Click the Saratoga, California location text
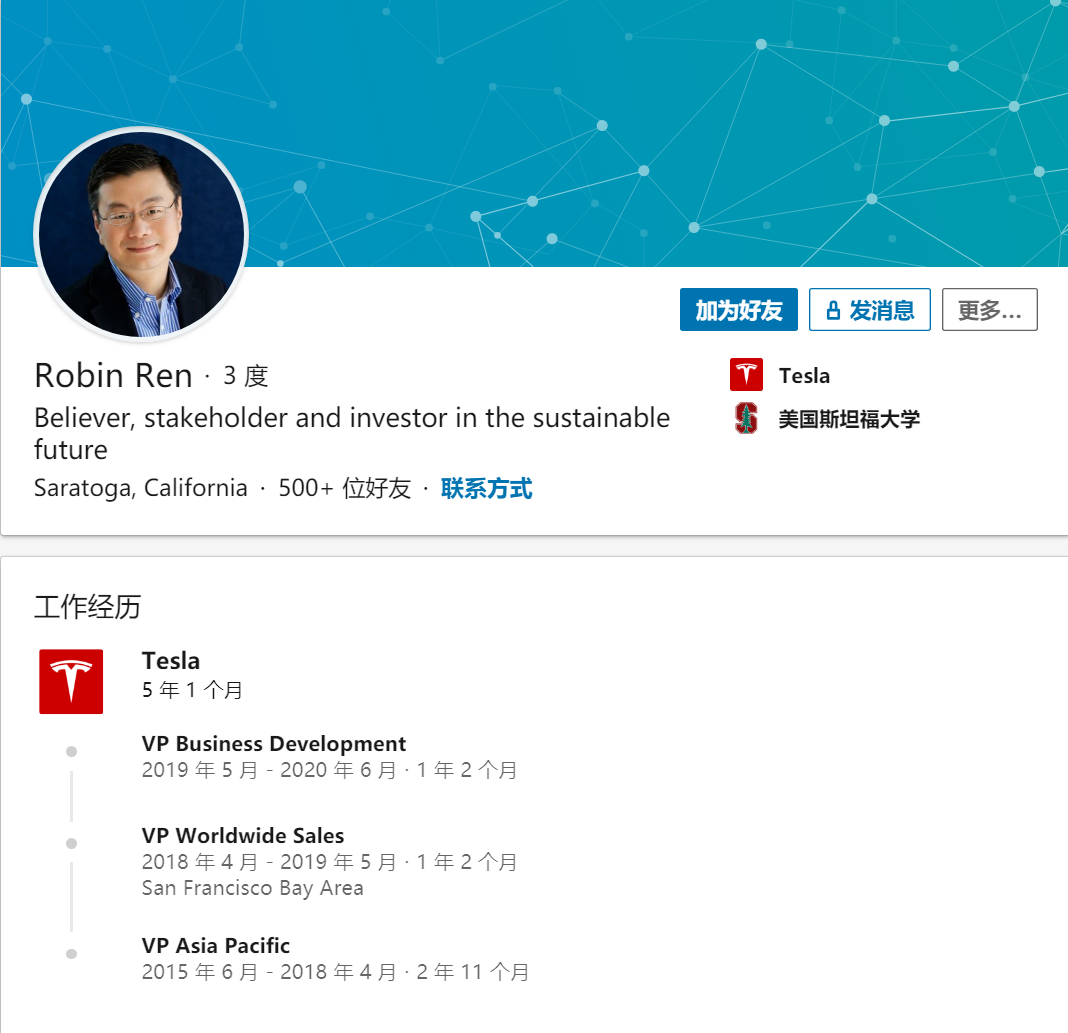Screen dimensions: 1068x1033 141,488
